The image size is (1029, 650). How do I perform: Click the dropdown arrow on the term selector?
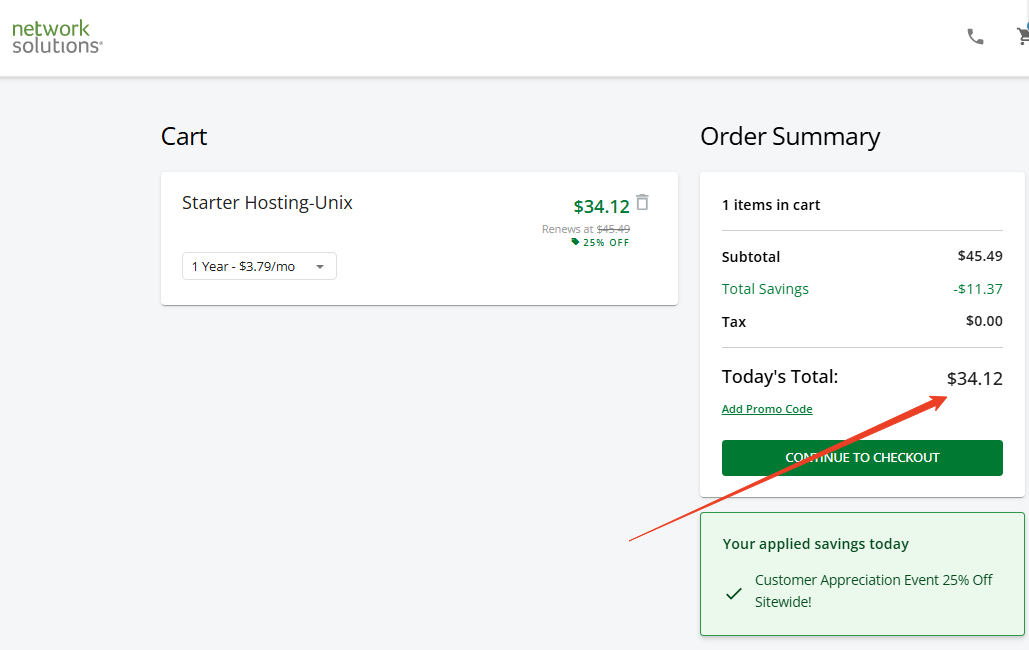click(320, 267)
